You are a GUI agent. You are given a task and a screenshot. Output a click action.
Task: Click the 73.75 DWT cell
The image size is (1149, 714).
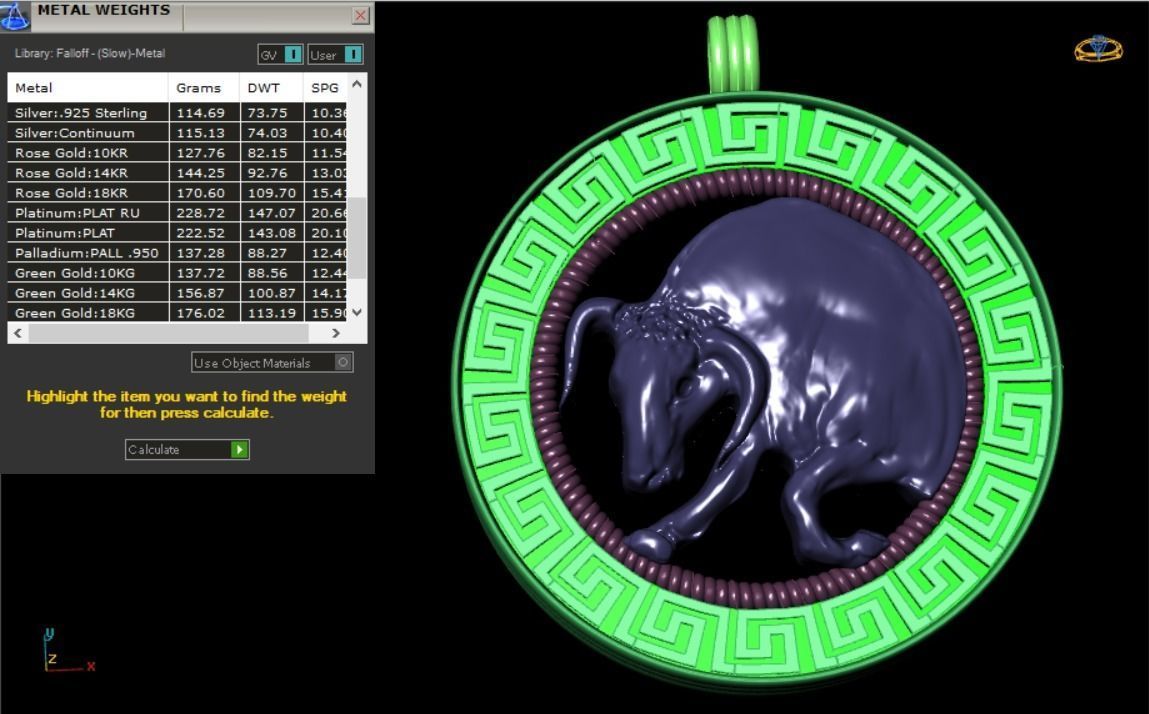(272, 113)
